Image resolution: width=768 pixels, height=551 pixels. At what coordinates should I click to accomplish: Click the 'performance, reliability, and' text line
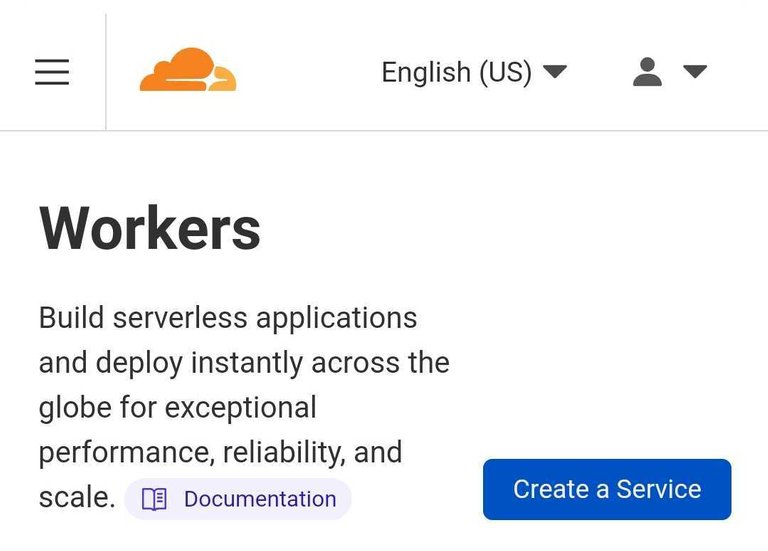point(220,452)
